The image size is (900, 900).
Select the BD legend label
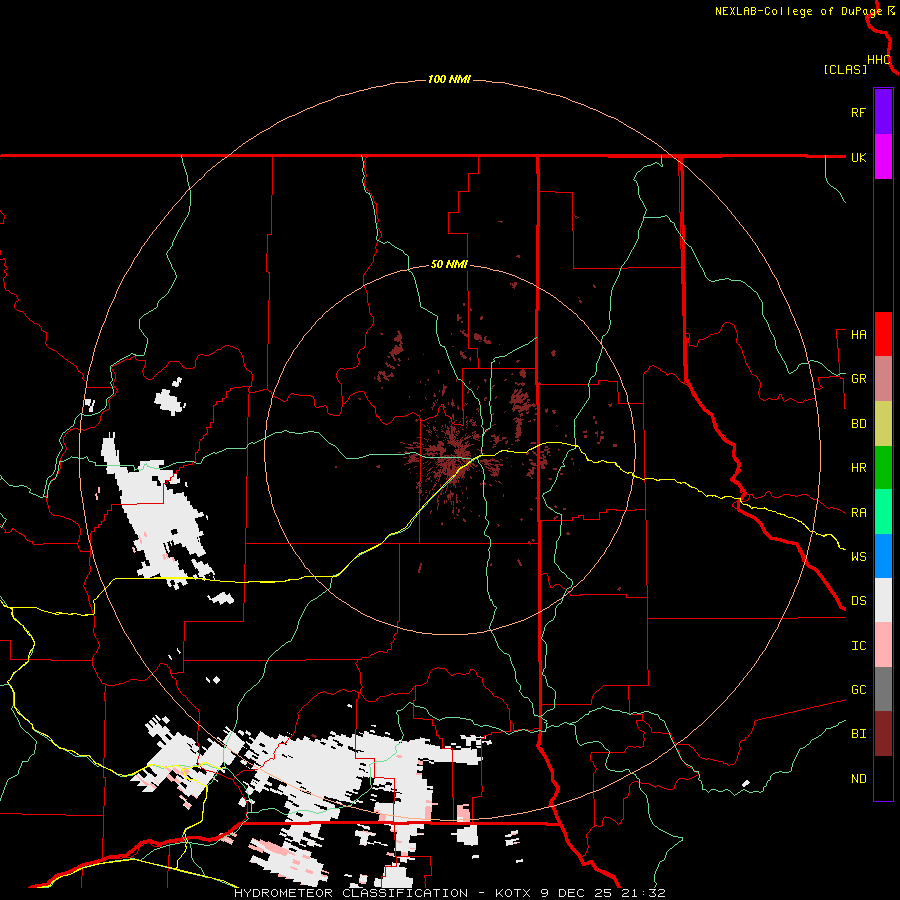(858, 424)
